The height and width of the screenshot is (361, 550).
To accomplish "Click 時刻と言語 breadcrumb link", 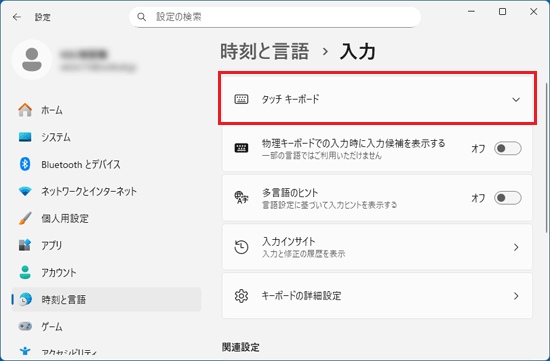I will coord(265,52).
